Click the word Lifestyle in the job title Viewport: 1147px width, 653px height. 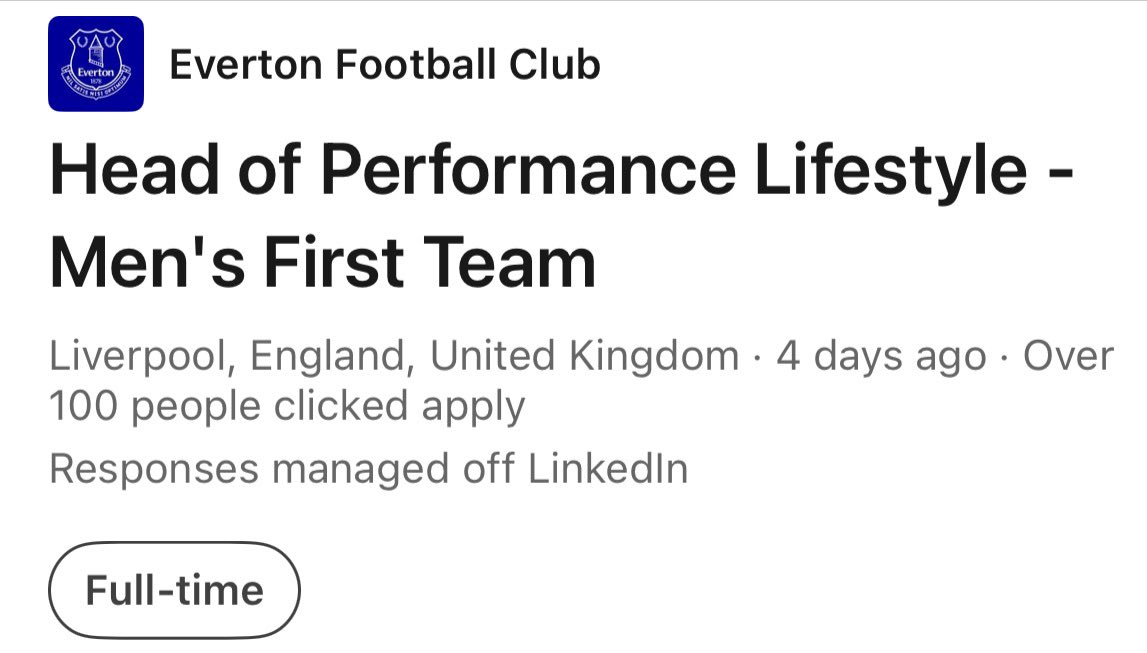point(891,171)
